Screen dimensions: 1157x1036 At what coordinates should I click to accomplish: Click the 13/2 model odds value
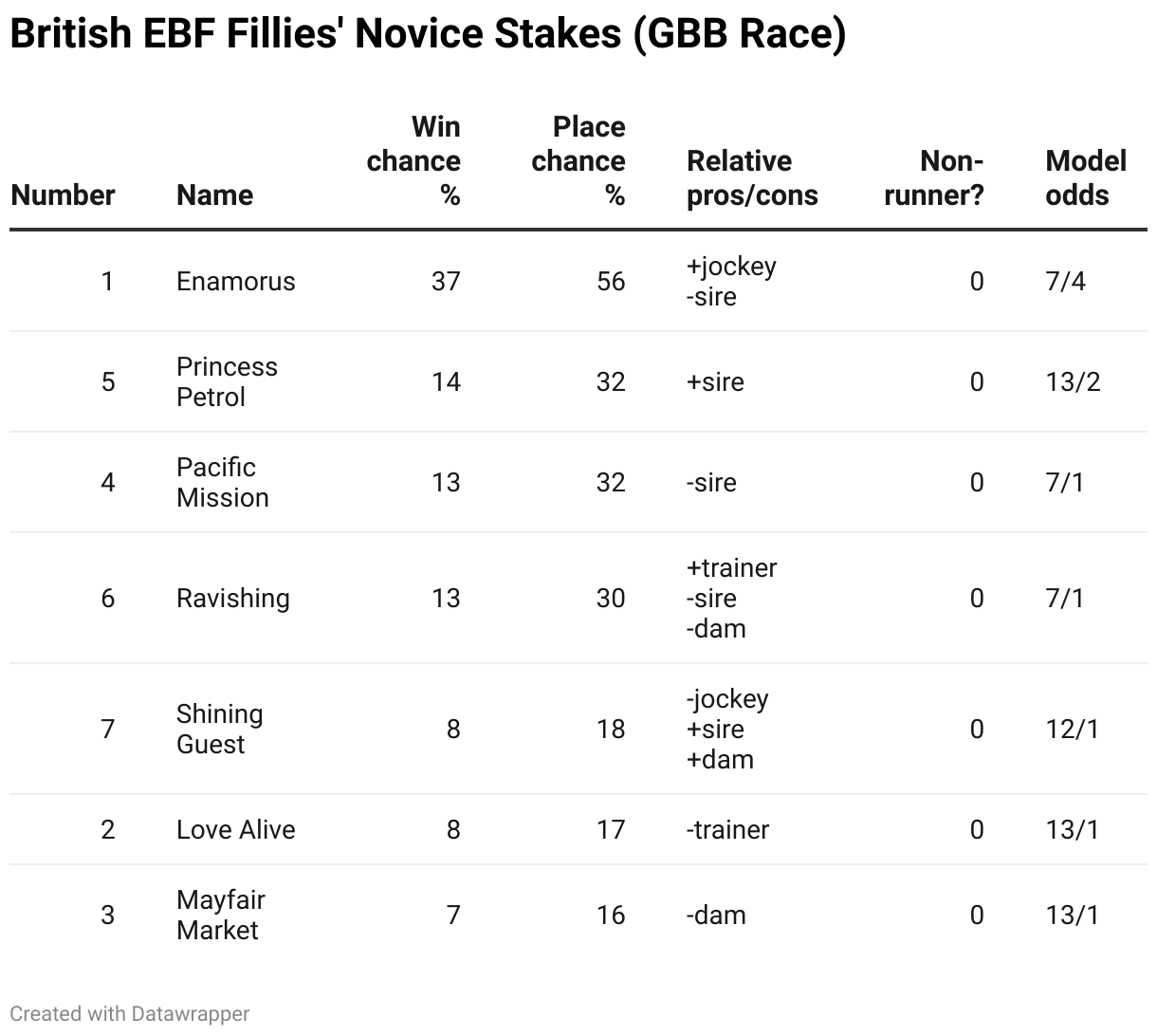1073,382
